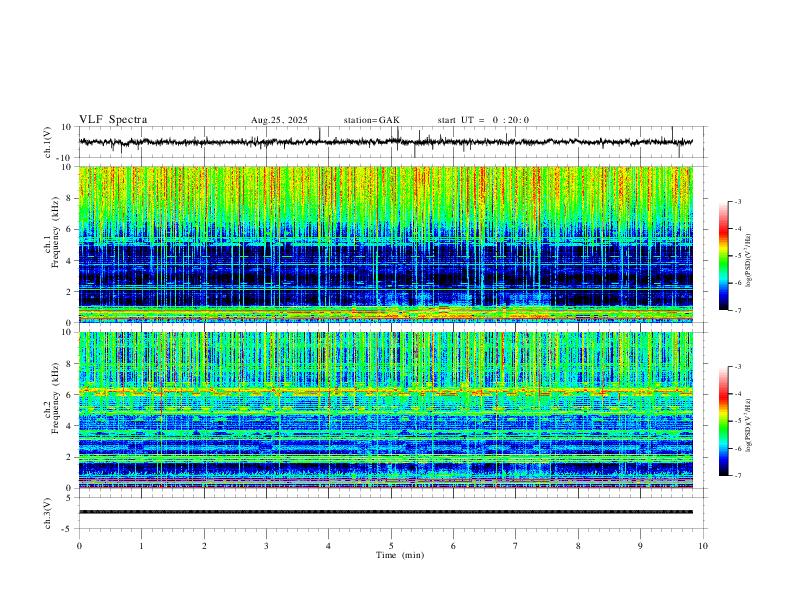This screenshot has width=792, height=612.
Task: Click time axis tick label '5'
Action: (x=391, y=546)
